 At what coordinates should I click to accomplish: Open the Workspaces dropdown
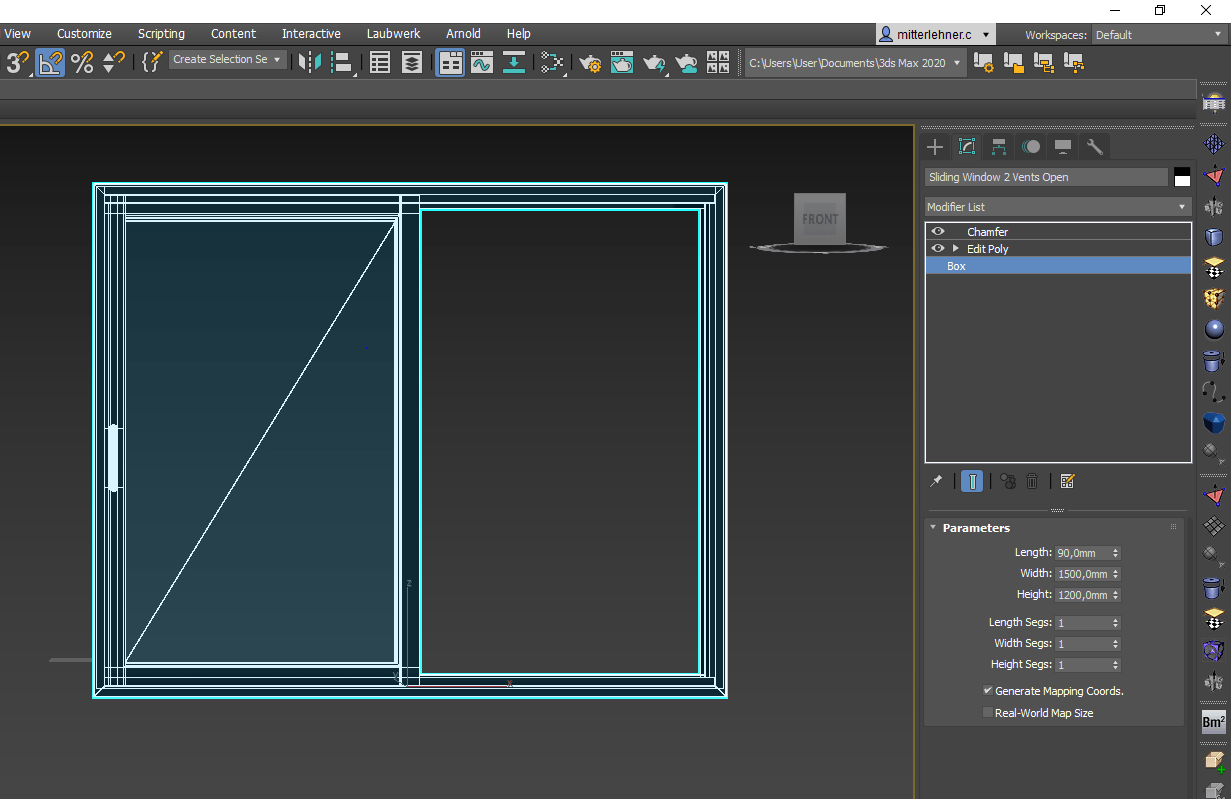(1156, 35)
